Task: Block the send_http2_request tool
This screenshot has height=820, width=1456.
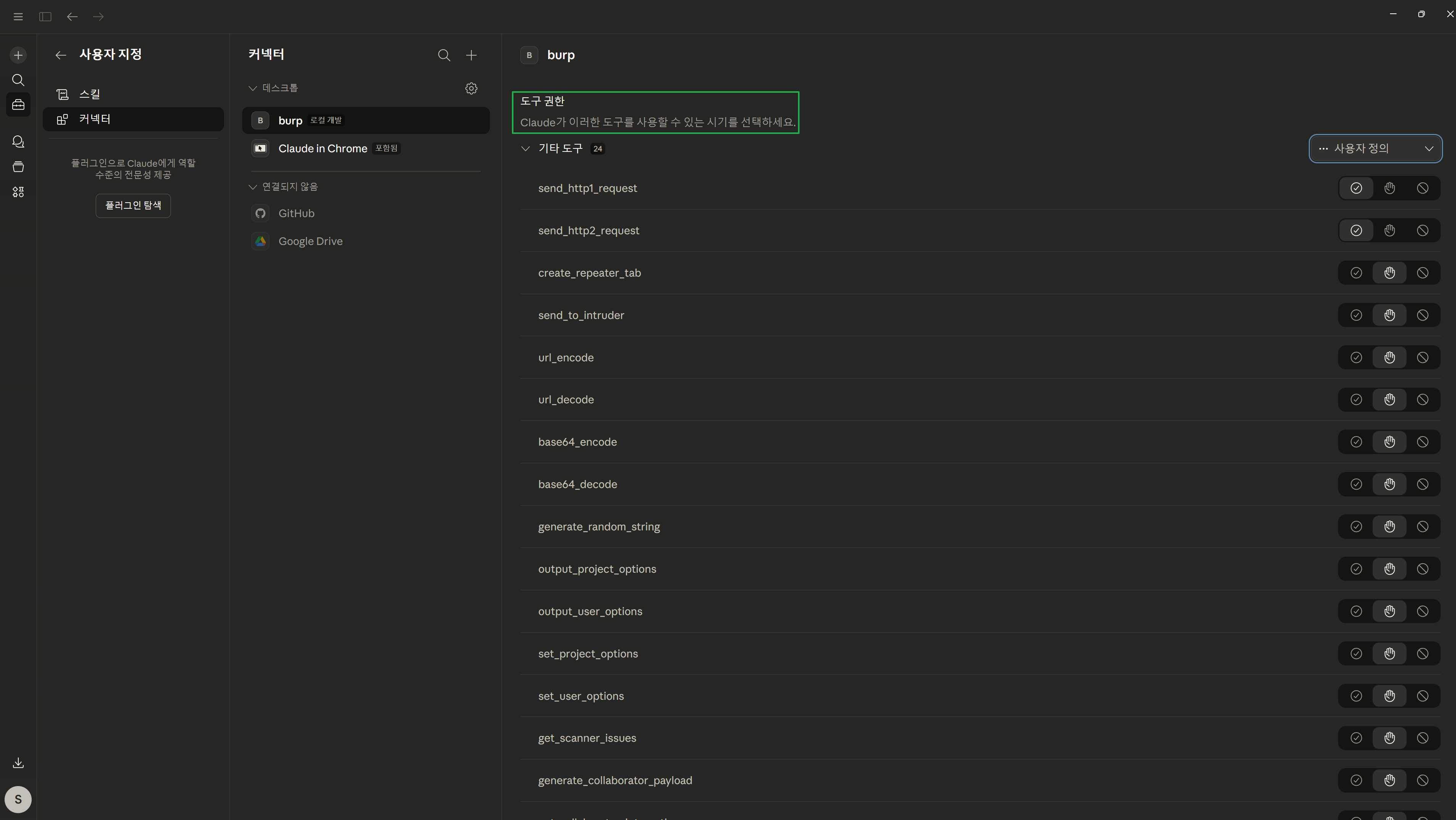Action: click(1422, 230)
